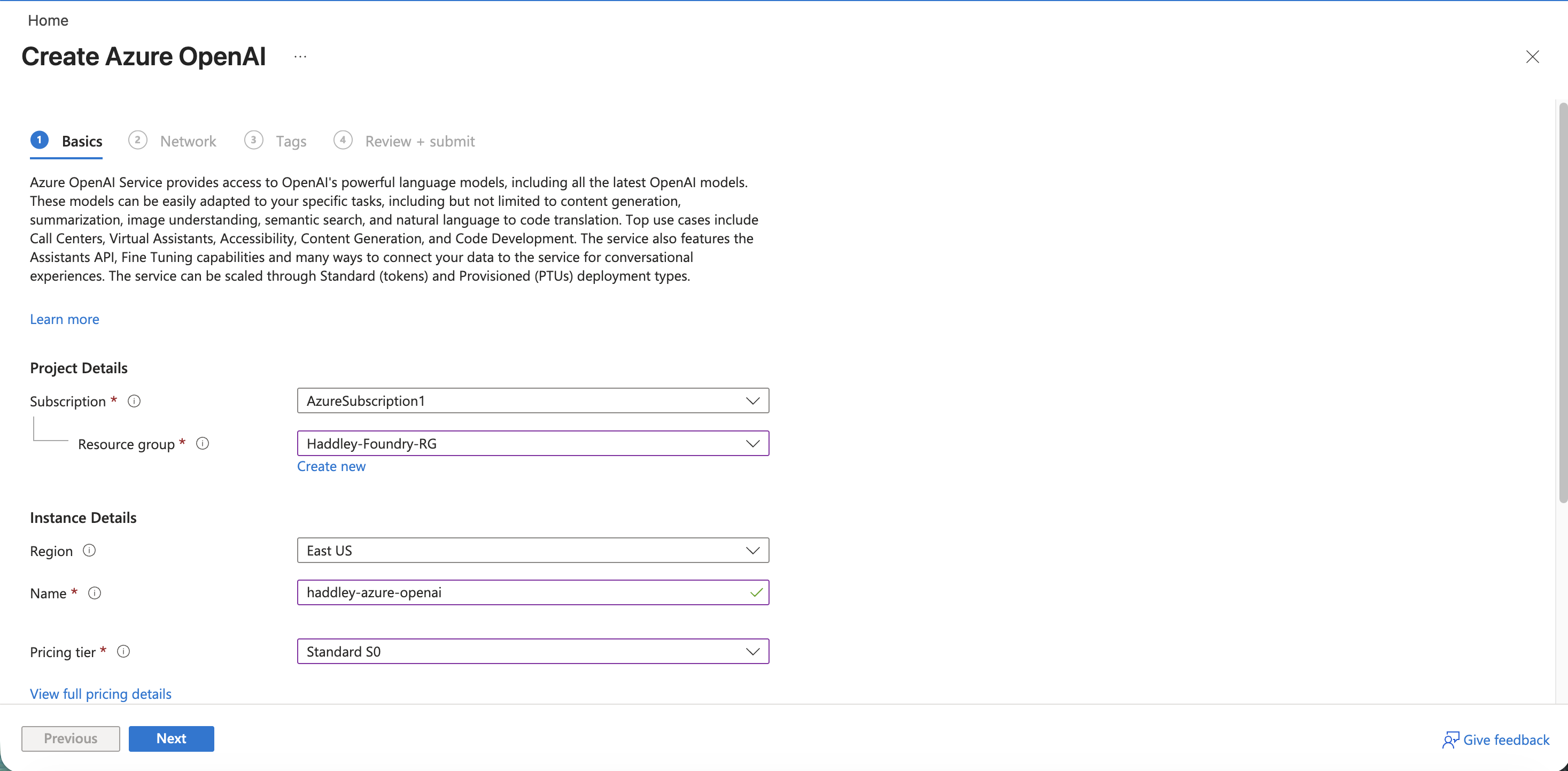Open the Pricing tier dropdown
The height and width of the screenshot is (771, 1568).
pos(752,651)
